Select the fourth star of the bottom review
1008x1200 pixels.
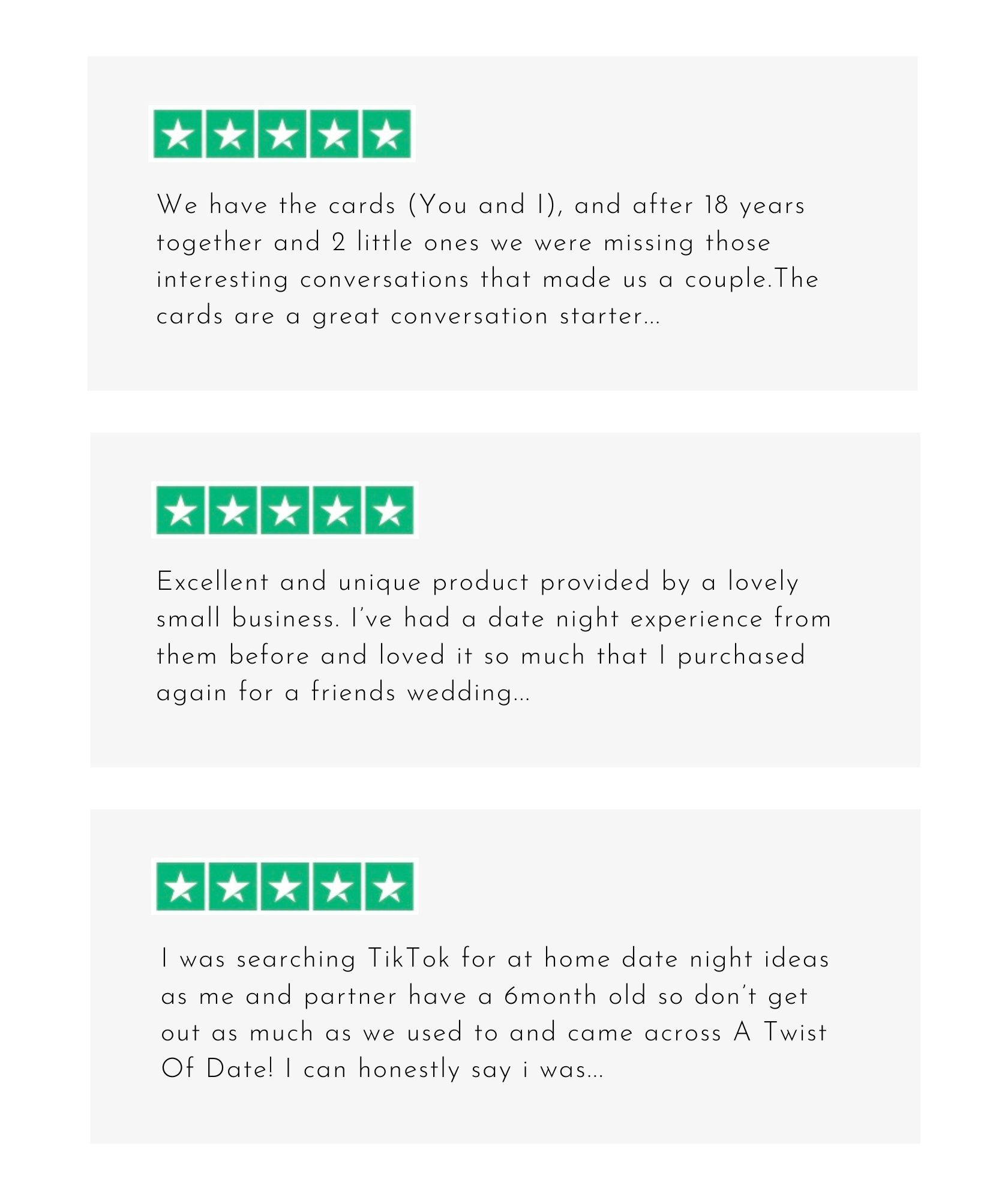[x=337, y=886]
